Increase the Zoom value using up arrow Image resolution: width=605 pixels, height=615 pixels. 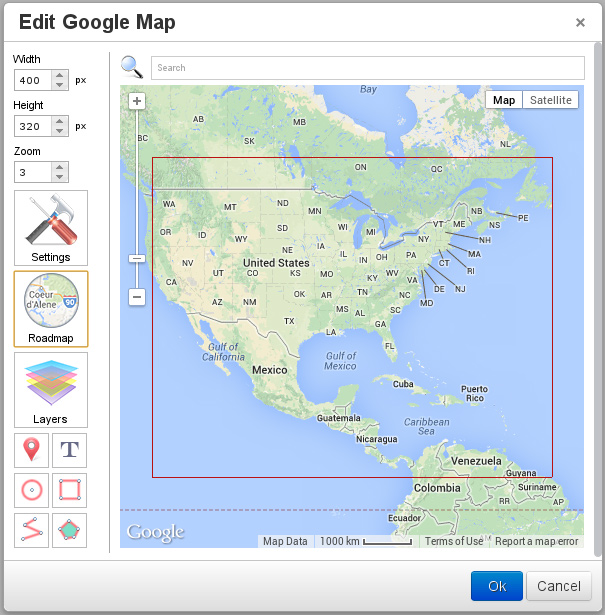(x=60, y=166)
